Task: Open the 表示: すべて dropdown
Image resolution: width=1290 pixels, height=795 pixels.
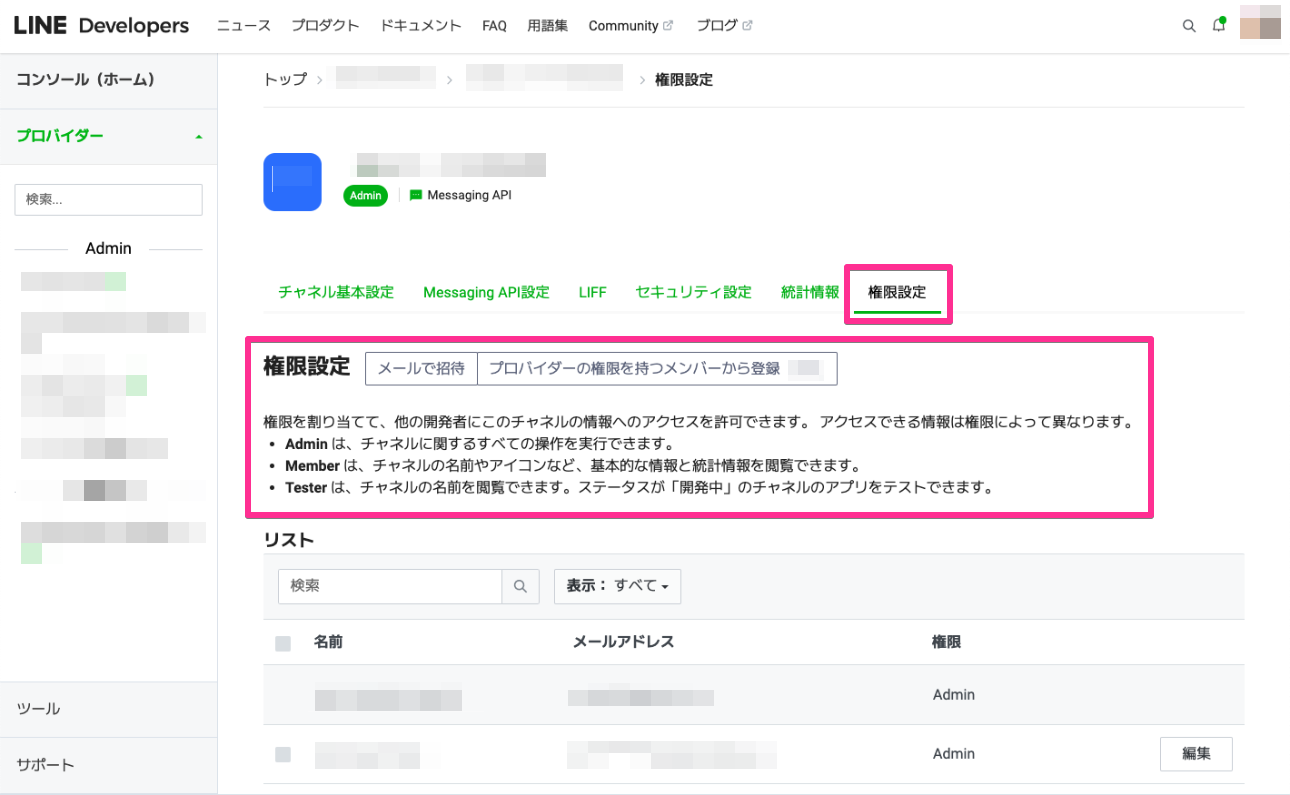Action: [x=617, y=587]
